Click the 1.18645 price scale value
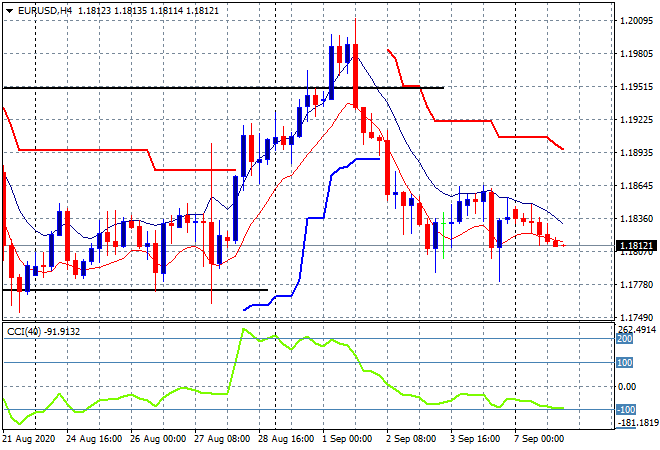Image resolution: width=660 pixels, height=450 pixels. click(636, 186)
